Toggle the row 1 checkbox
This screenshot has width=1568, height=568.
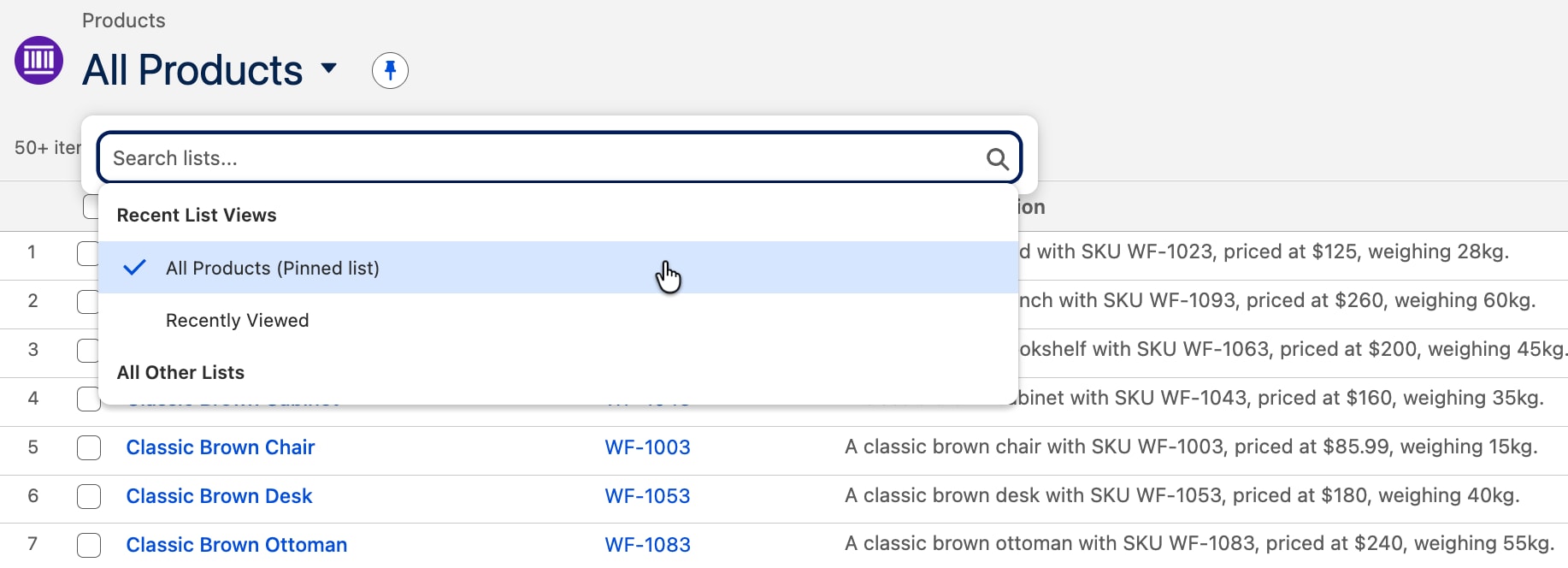[88, 253]
